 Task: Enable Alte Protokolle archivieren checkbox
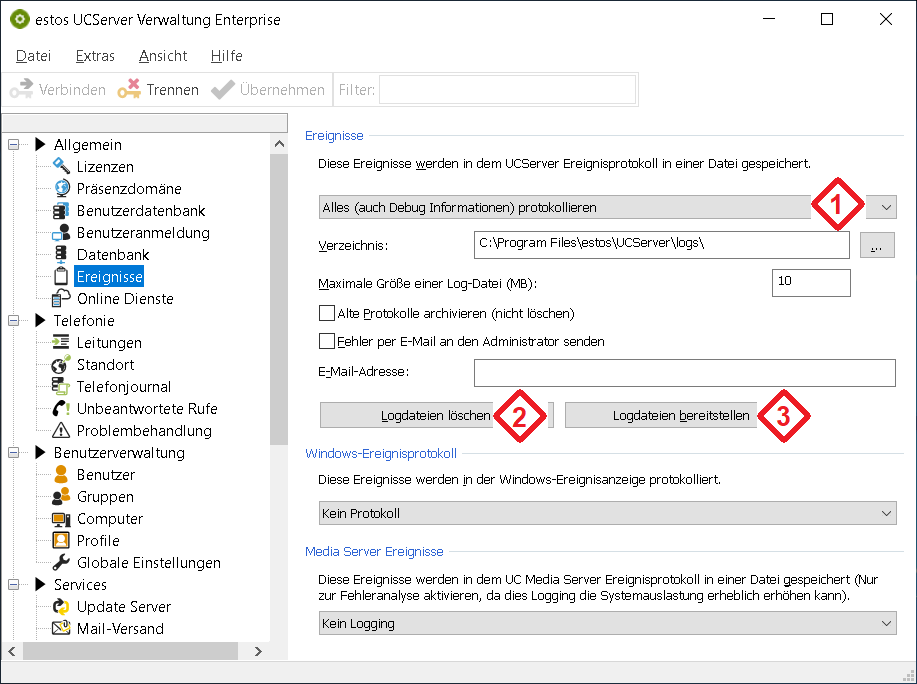[326, 313]
